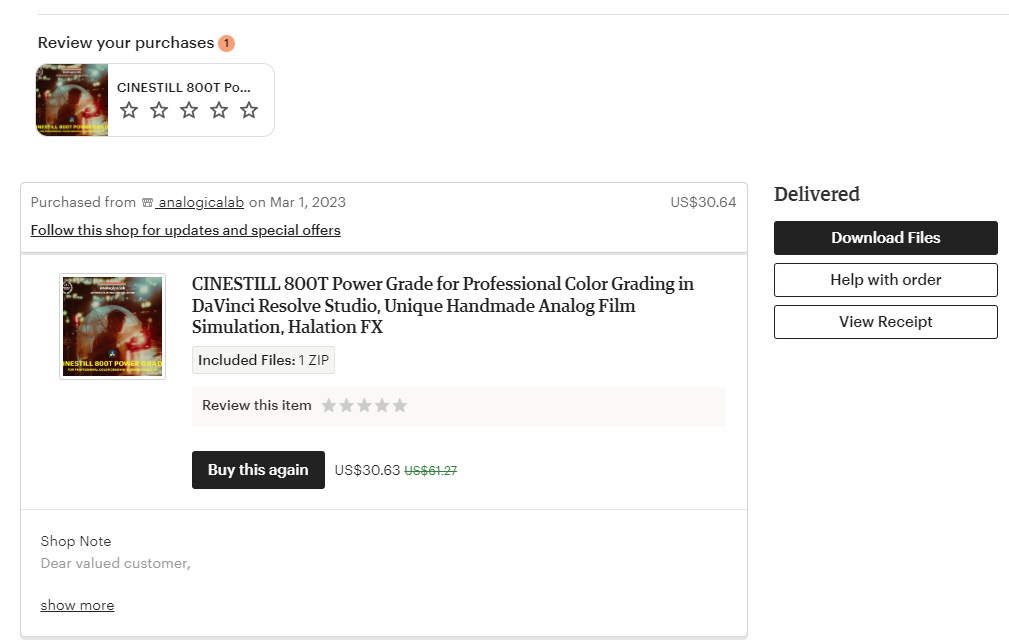Rate five stars in top review card
This screenshot has height=642, width=1009.
[249, 110]
